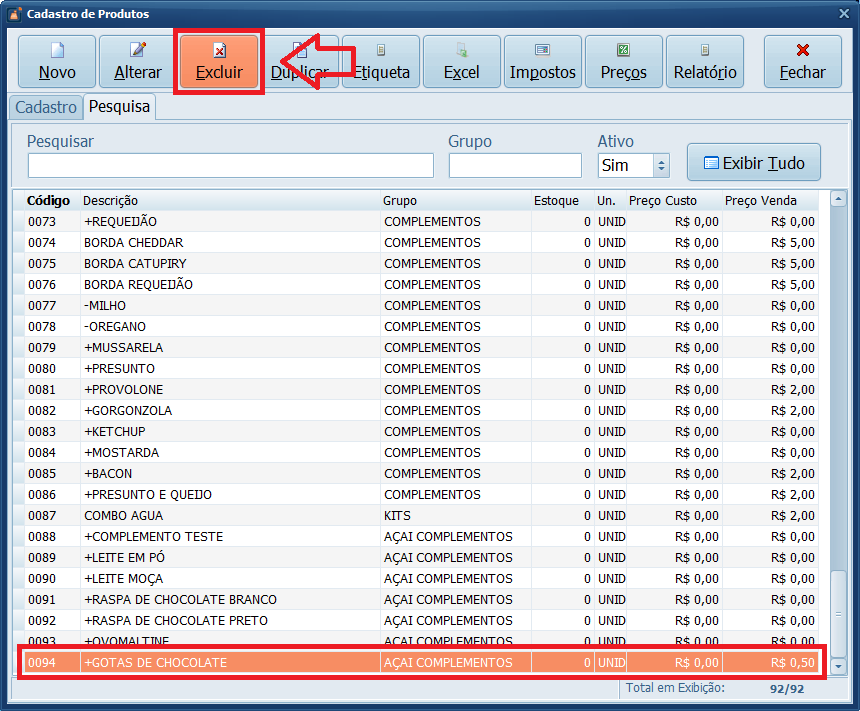Open Alterar to edit the product

138,61
